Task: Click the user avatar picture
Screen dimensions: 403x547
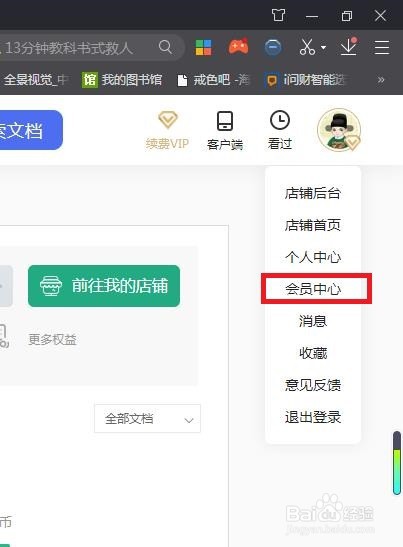Action: pyautogui.click(x=339, y=130)
